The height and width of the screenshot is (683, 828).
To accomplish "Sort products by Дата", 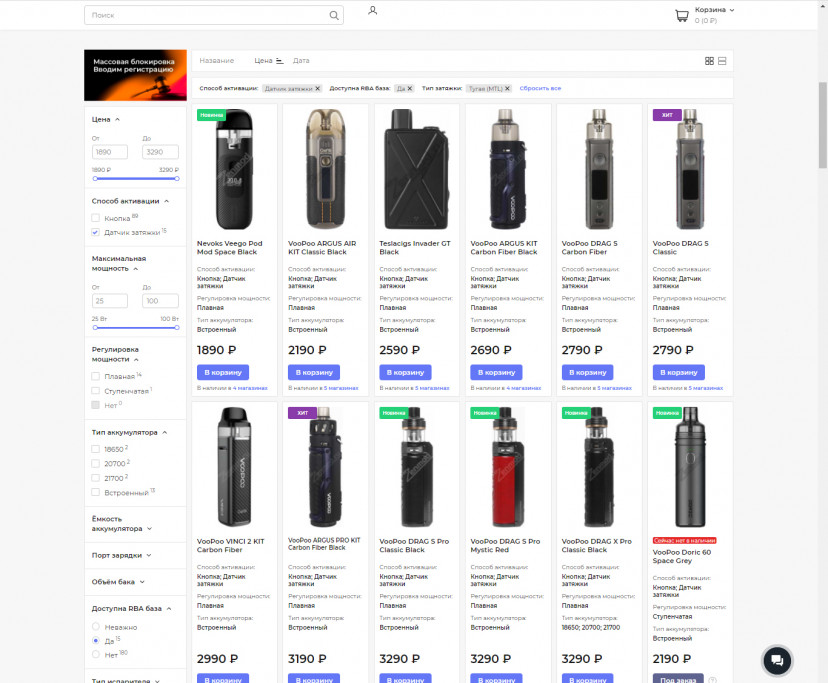I will [301, 61].
